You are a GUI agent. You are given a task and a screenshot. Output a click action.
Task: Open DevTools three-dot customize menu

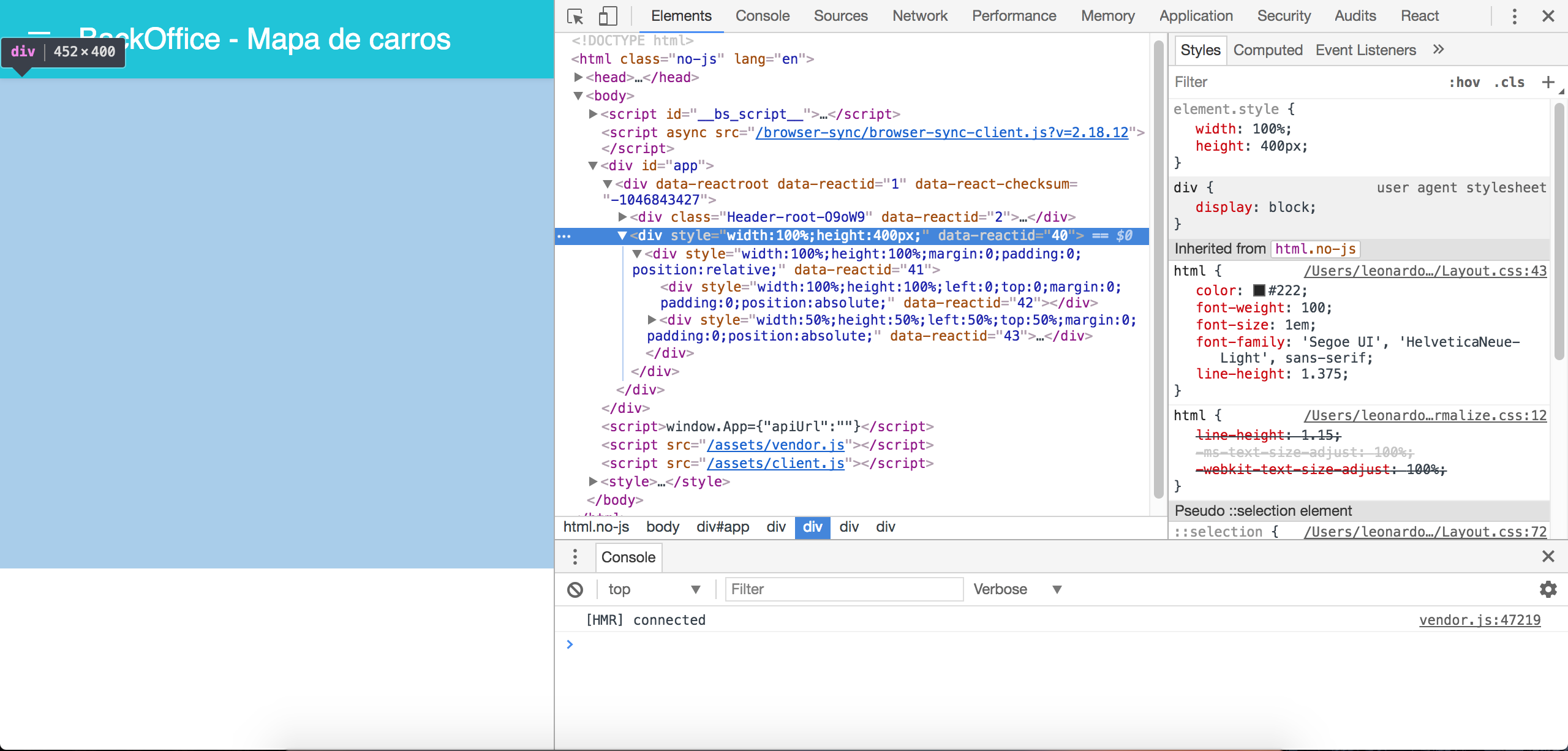(x=1514, y=16)
